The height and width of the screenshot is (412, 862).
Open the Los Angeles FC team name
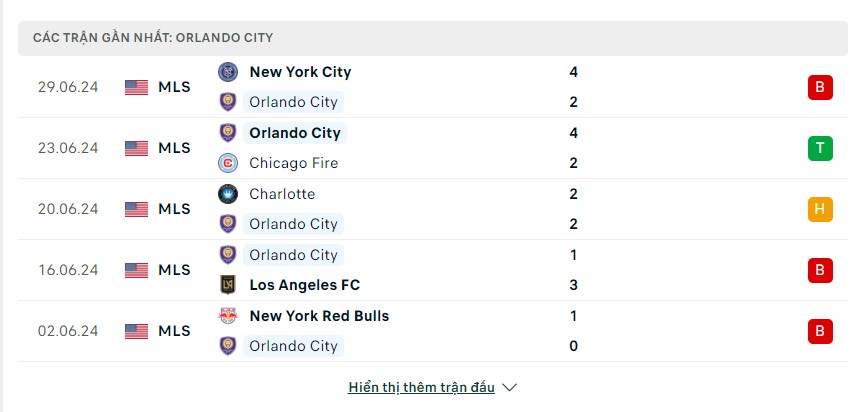click(x=305, y=285)
